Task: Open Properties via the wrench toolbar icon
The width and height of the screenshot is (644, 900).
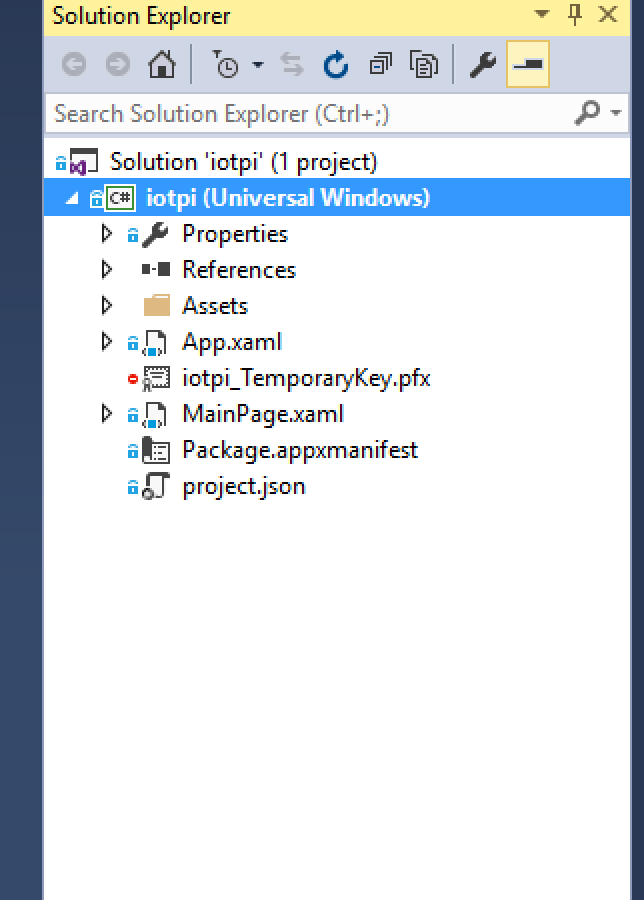Action: pyautogui.click(x=483, y=65)
